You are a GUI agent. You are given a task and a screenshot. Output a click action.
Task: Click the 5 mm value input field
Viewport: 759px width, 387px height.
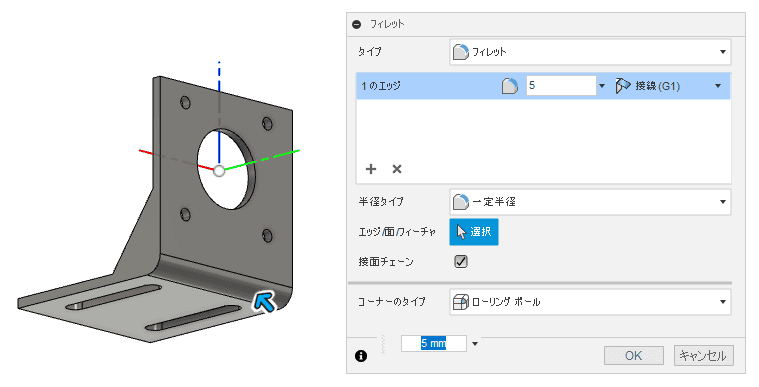(x=434, y=343)
